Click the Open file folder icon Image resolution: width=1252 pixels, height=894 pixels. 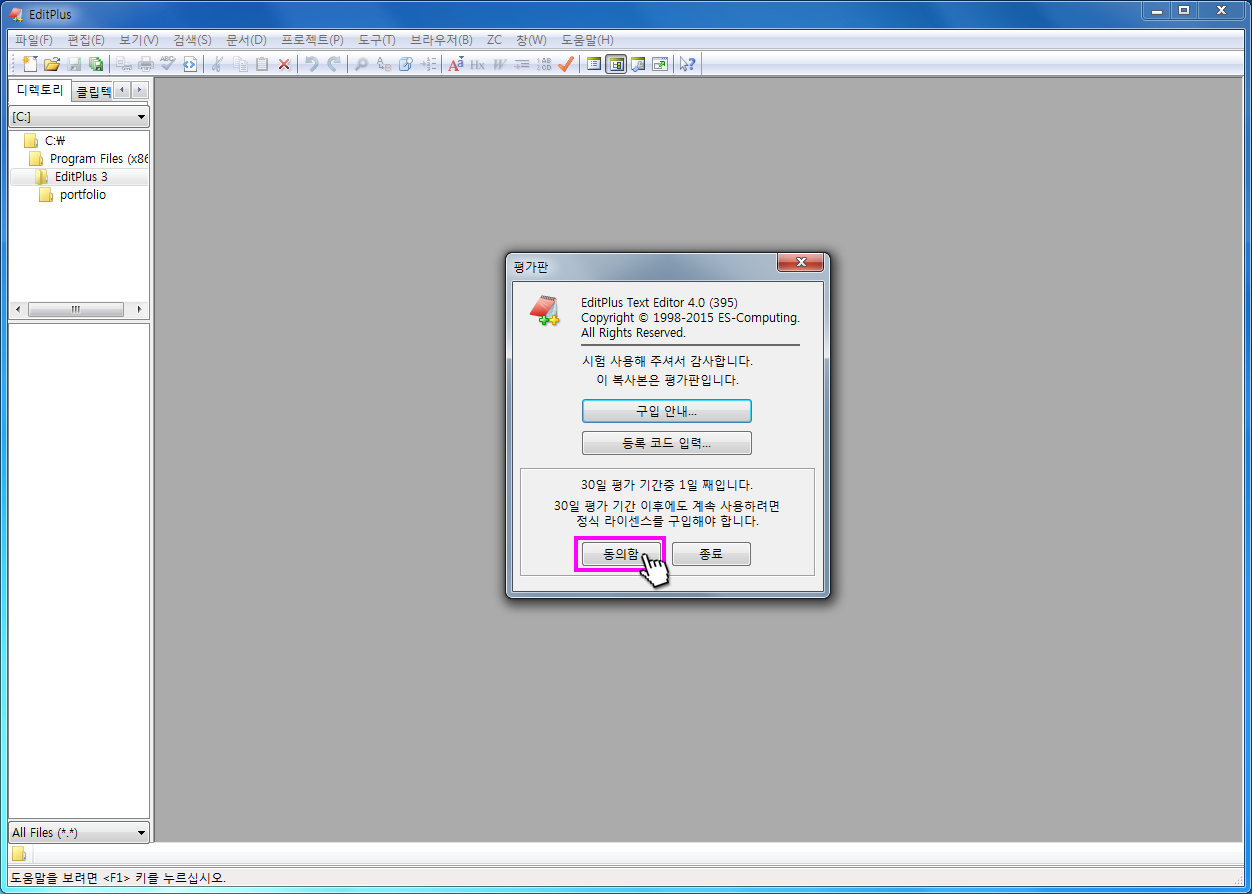click(52, 64)
